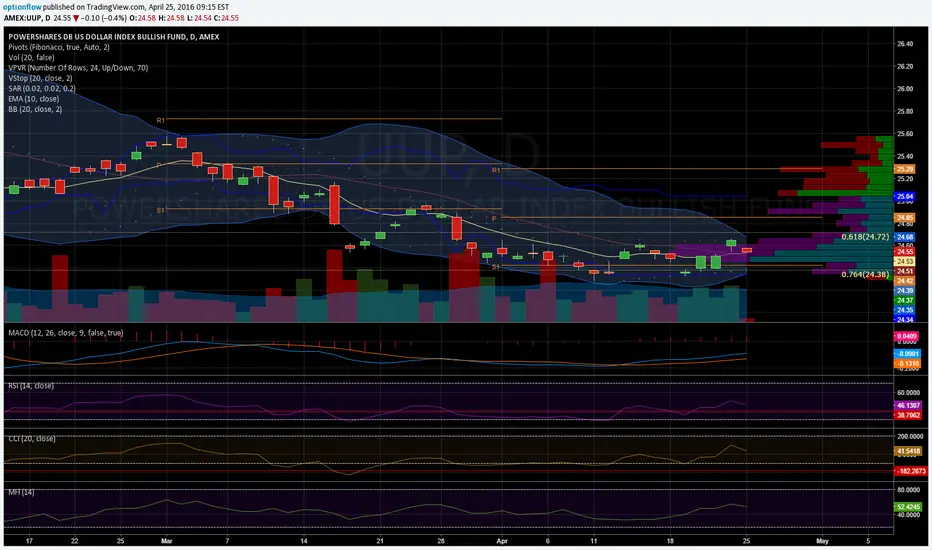Click the 200.0000 CCI scale label

click(911, 436)
